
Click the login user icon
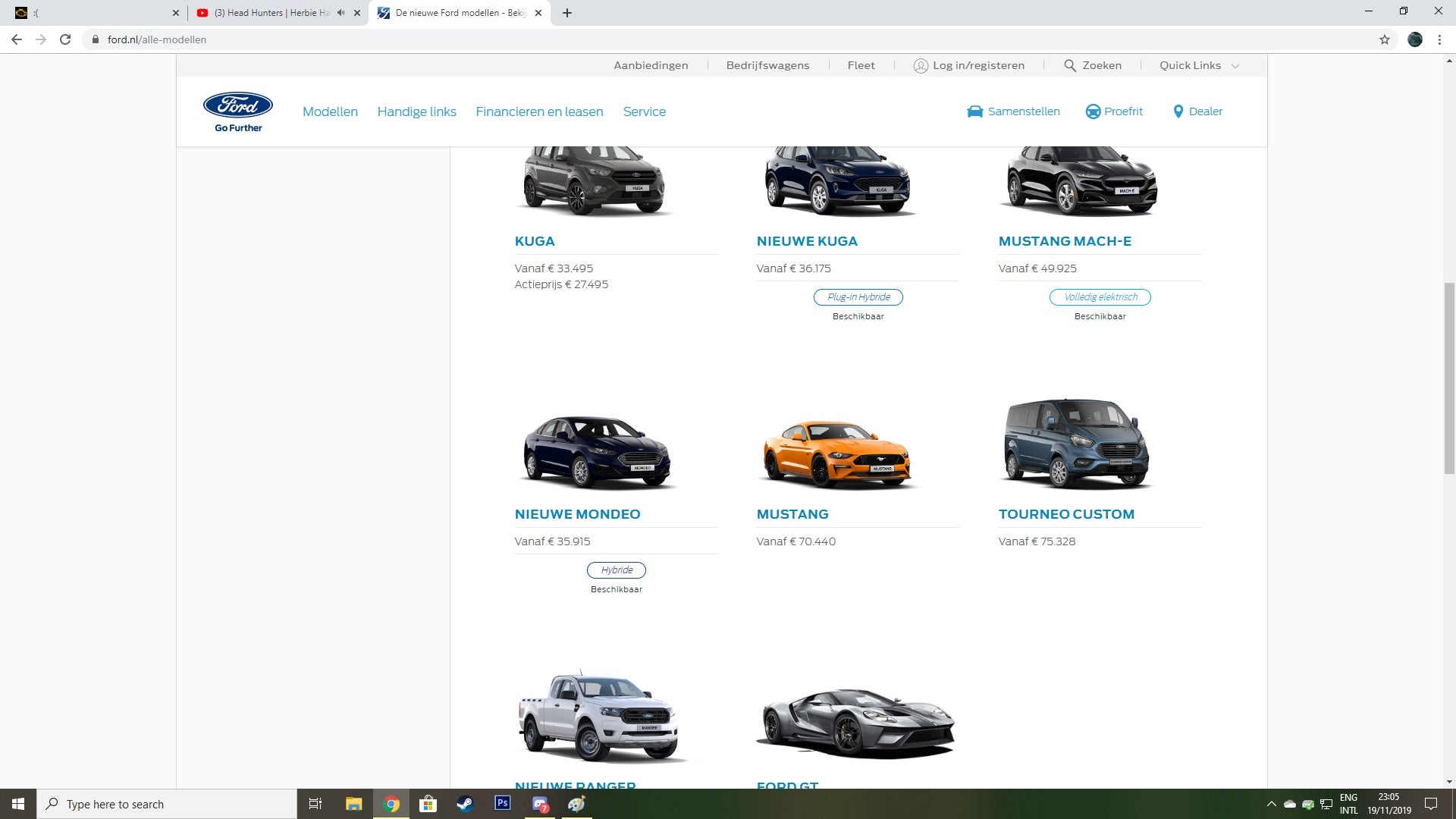point(921,65)
